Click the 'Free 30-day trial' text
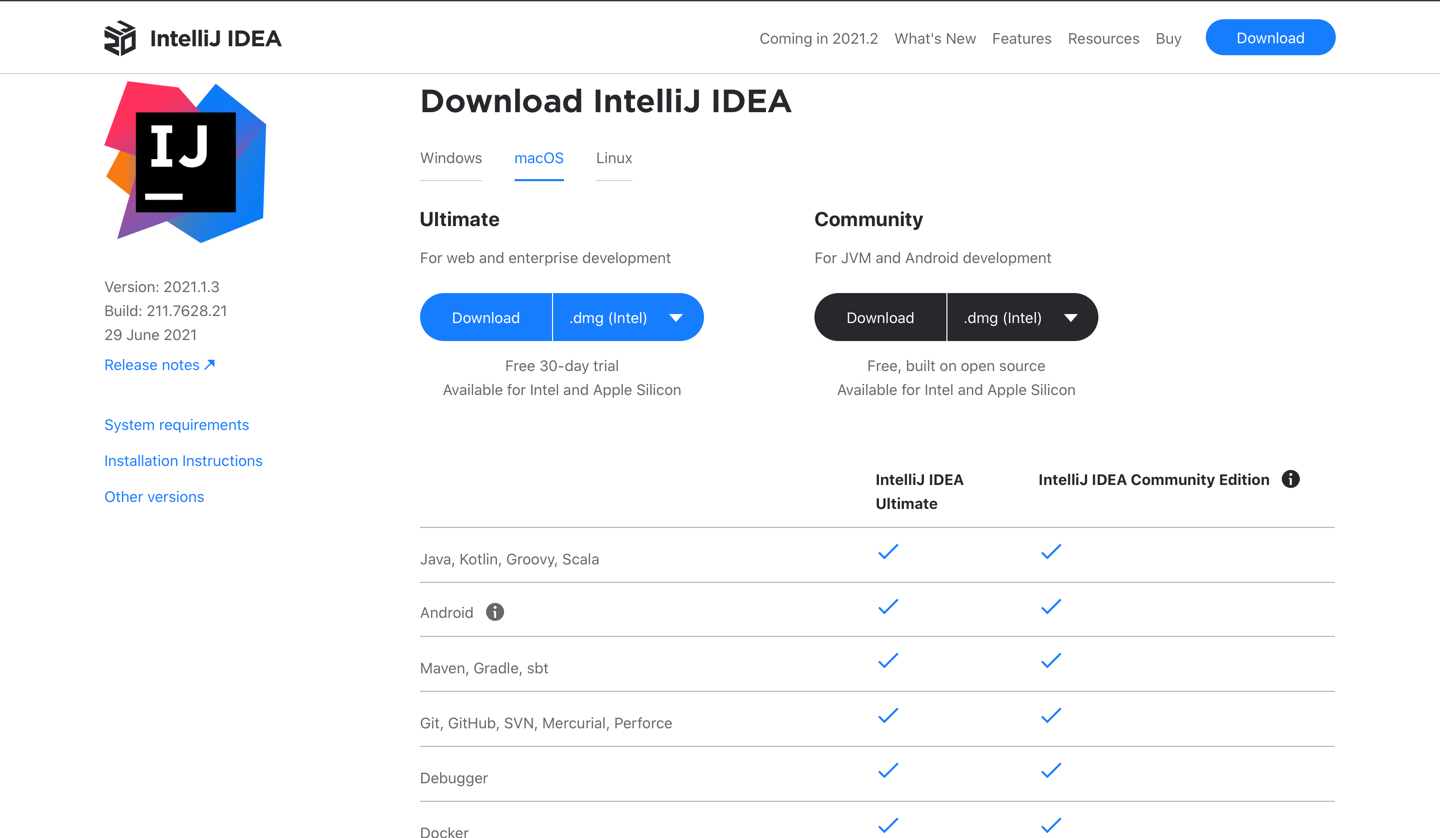Viewport: 1440px width, 838px height. click(562, 366)
